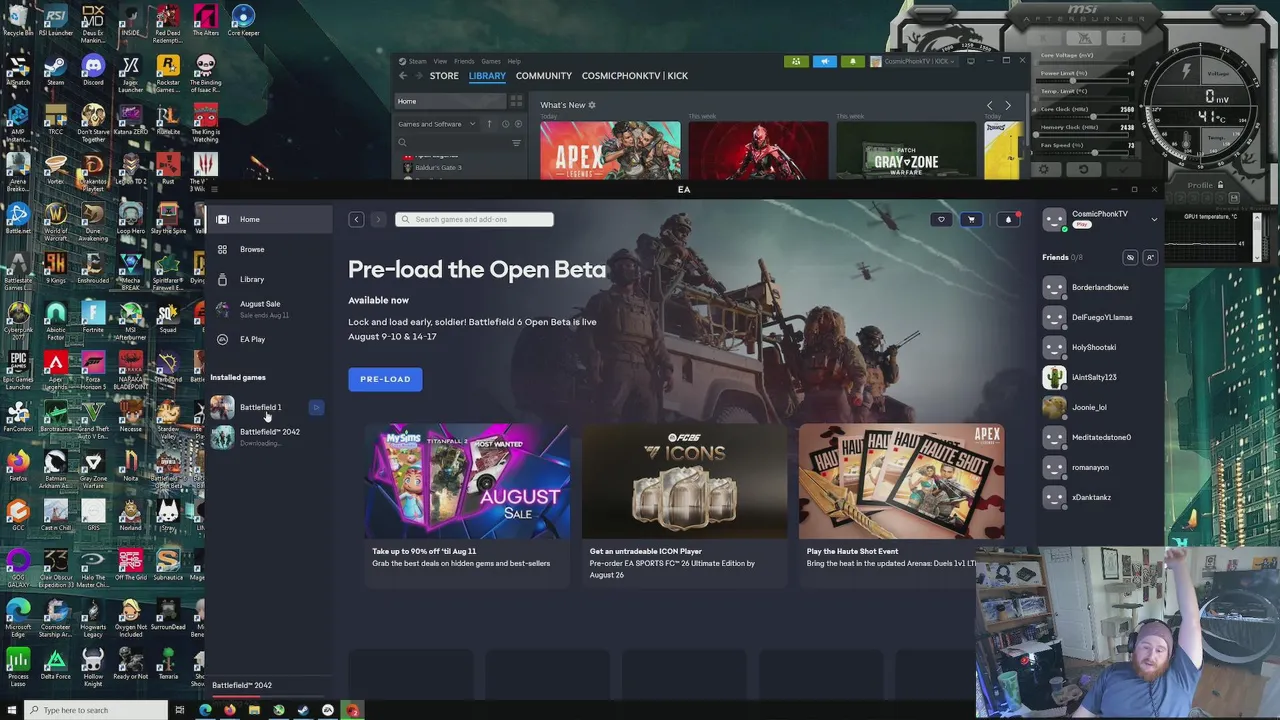
Task: Switch to the COMMUNITY tab in Steam
Action: [544, 76]
